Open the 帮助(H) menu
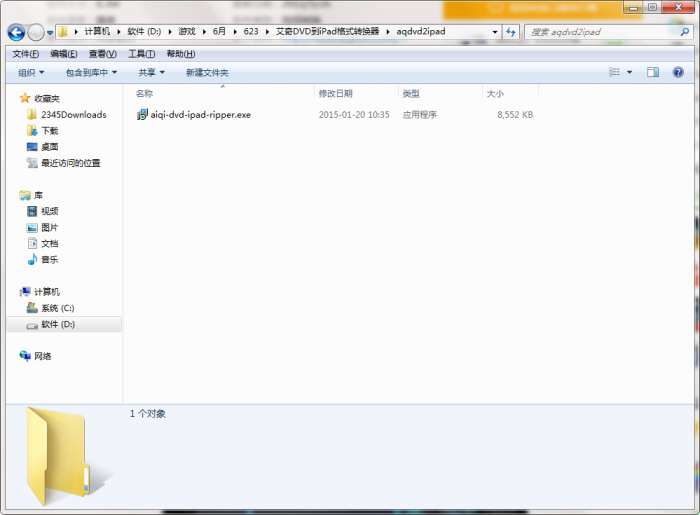This screenshot has width=700, height=515. tap(181, 54)
